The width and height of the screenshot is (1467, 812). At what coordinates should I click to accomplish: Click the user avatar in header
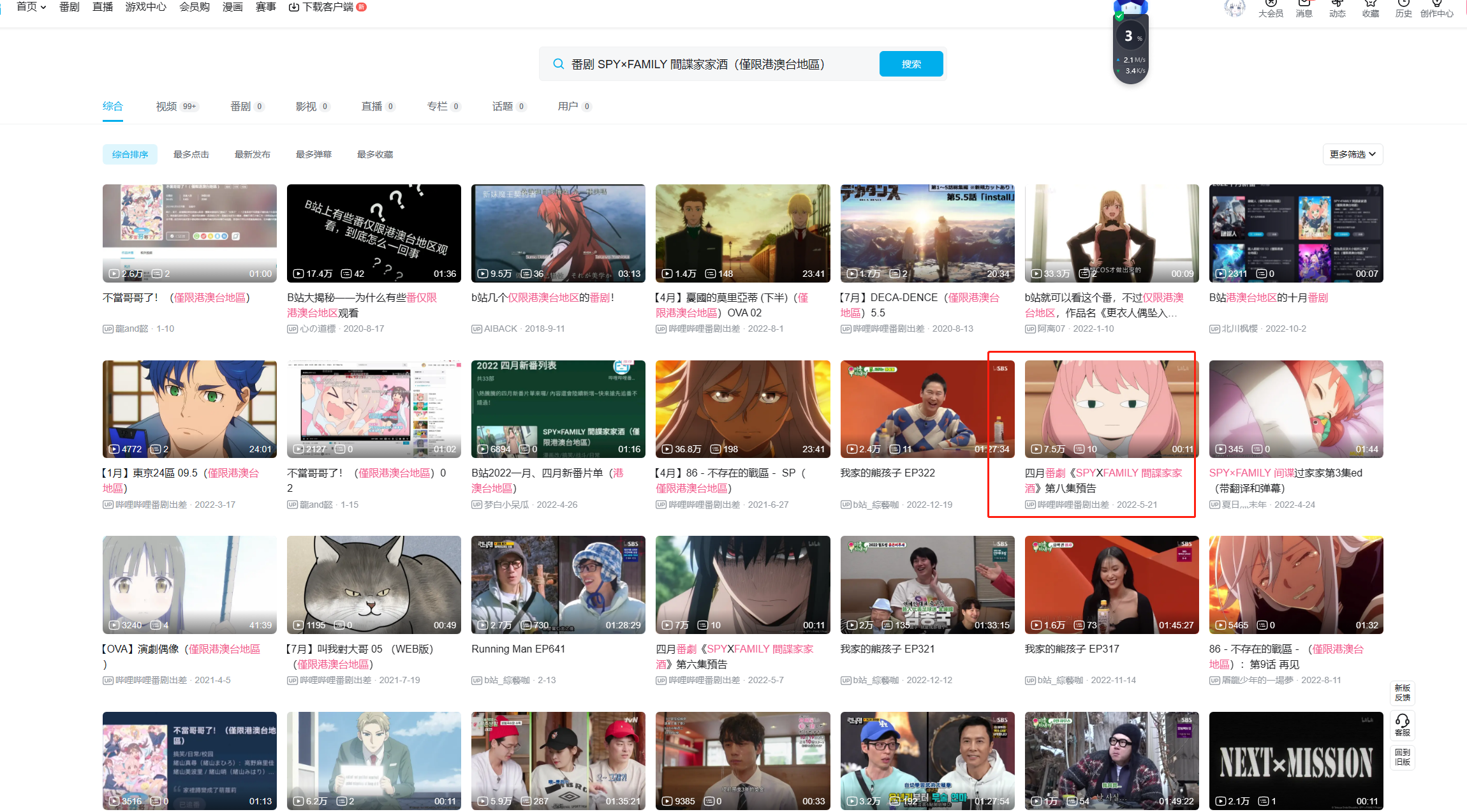(1235, 8)
